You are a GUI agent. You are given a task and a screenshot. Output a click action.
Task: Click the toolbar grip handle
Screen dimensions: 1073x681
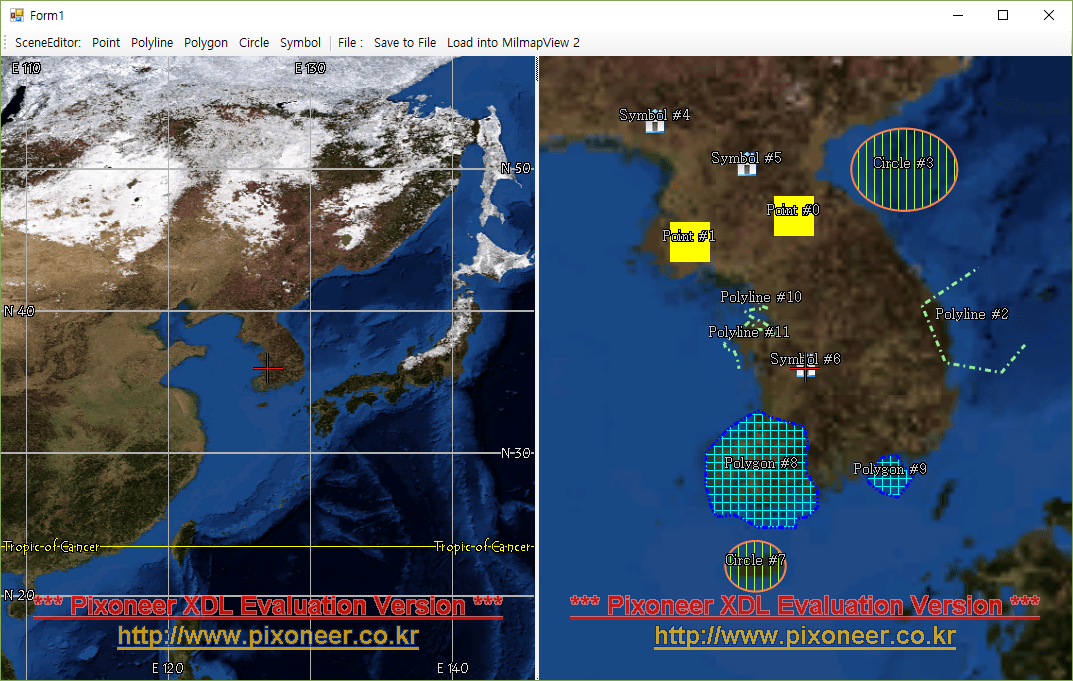[5, 42]
